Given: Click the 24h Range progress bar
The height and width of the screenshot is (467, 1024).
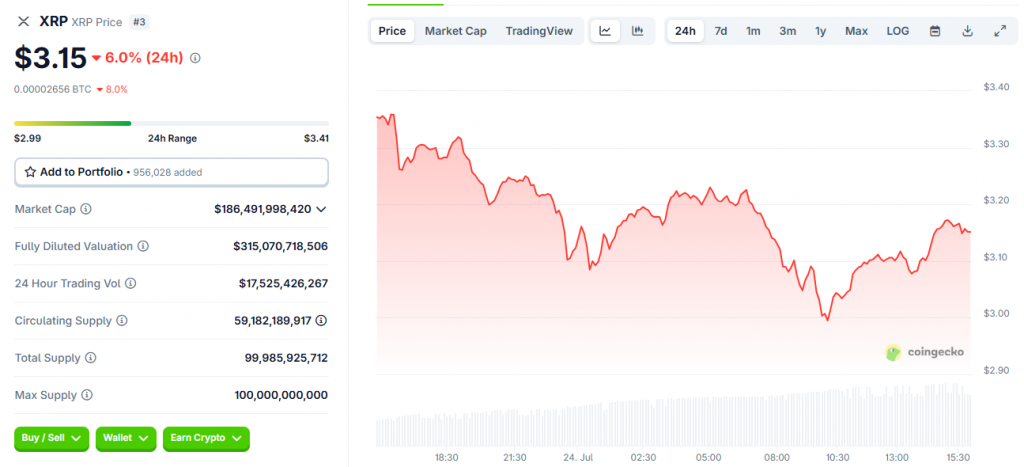Looking at the screenshot, I should (171, 123).
